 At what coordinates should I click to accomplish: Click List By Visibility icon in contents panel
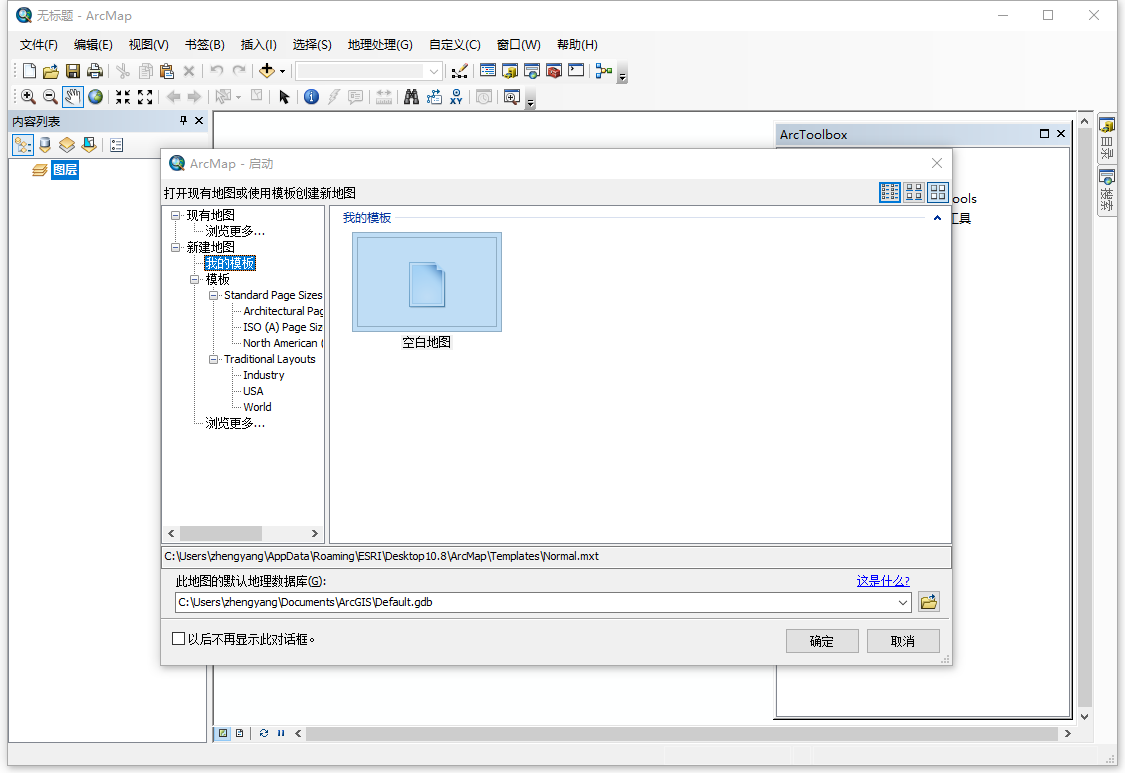point(67,146)
